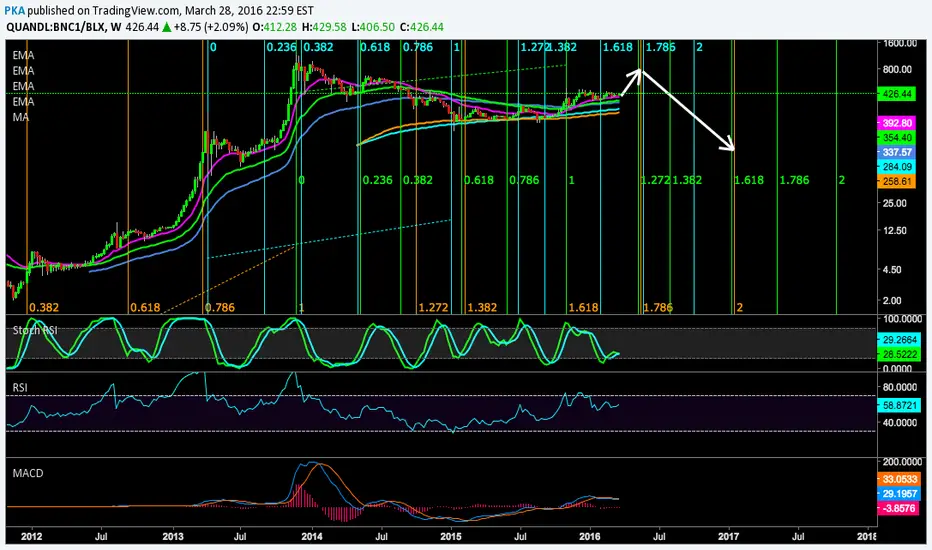932x550 pixels.
Task: Click the orange 1.618 Fibonacci time label
Action: click(x=584, y=307)
